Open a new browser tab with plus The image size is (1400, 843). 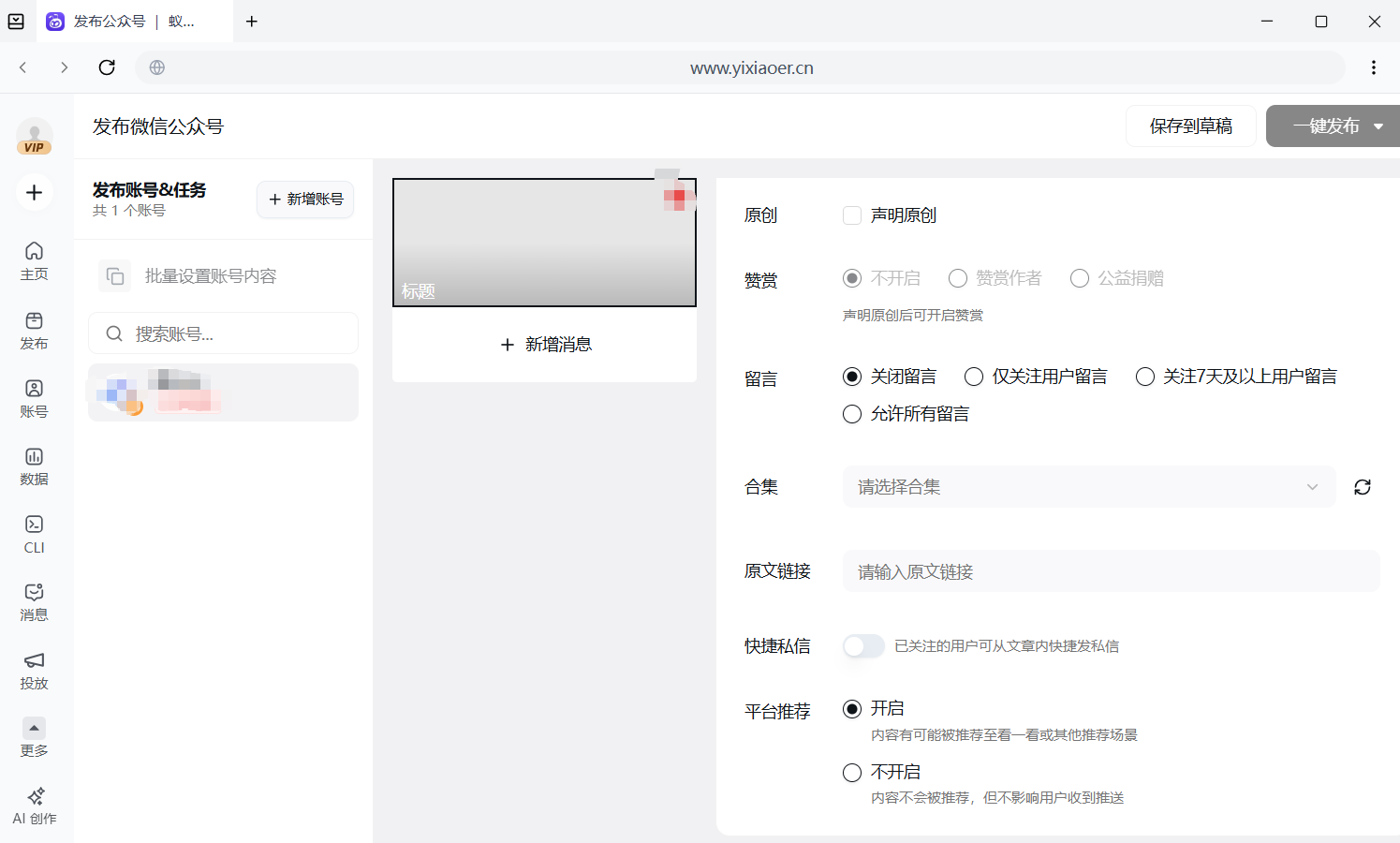[x=252, y=21]
